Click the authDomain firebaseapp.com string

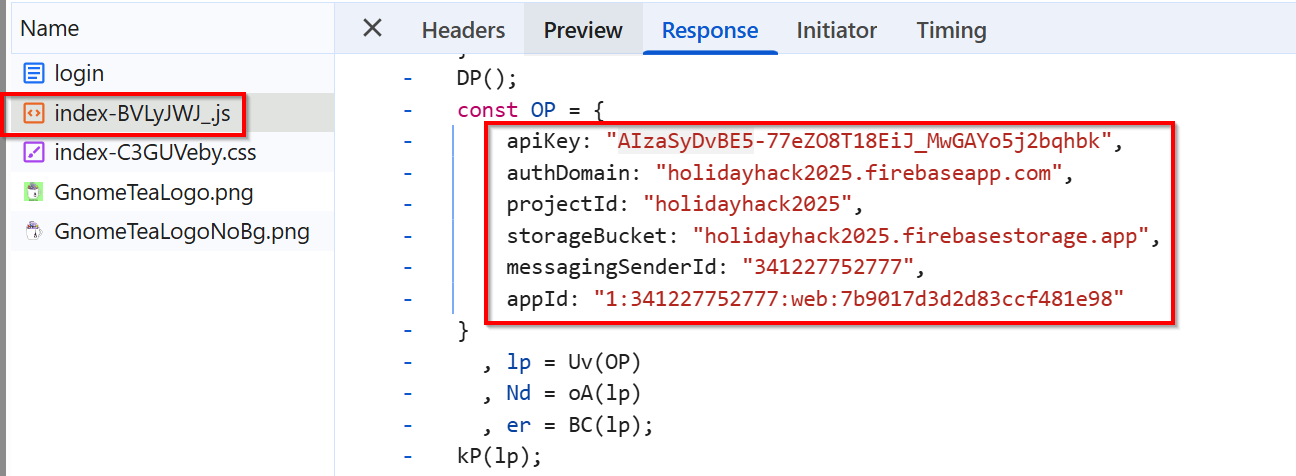(x=858, y=173)
